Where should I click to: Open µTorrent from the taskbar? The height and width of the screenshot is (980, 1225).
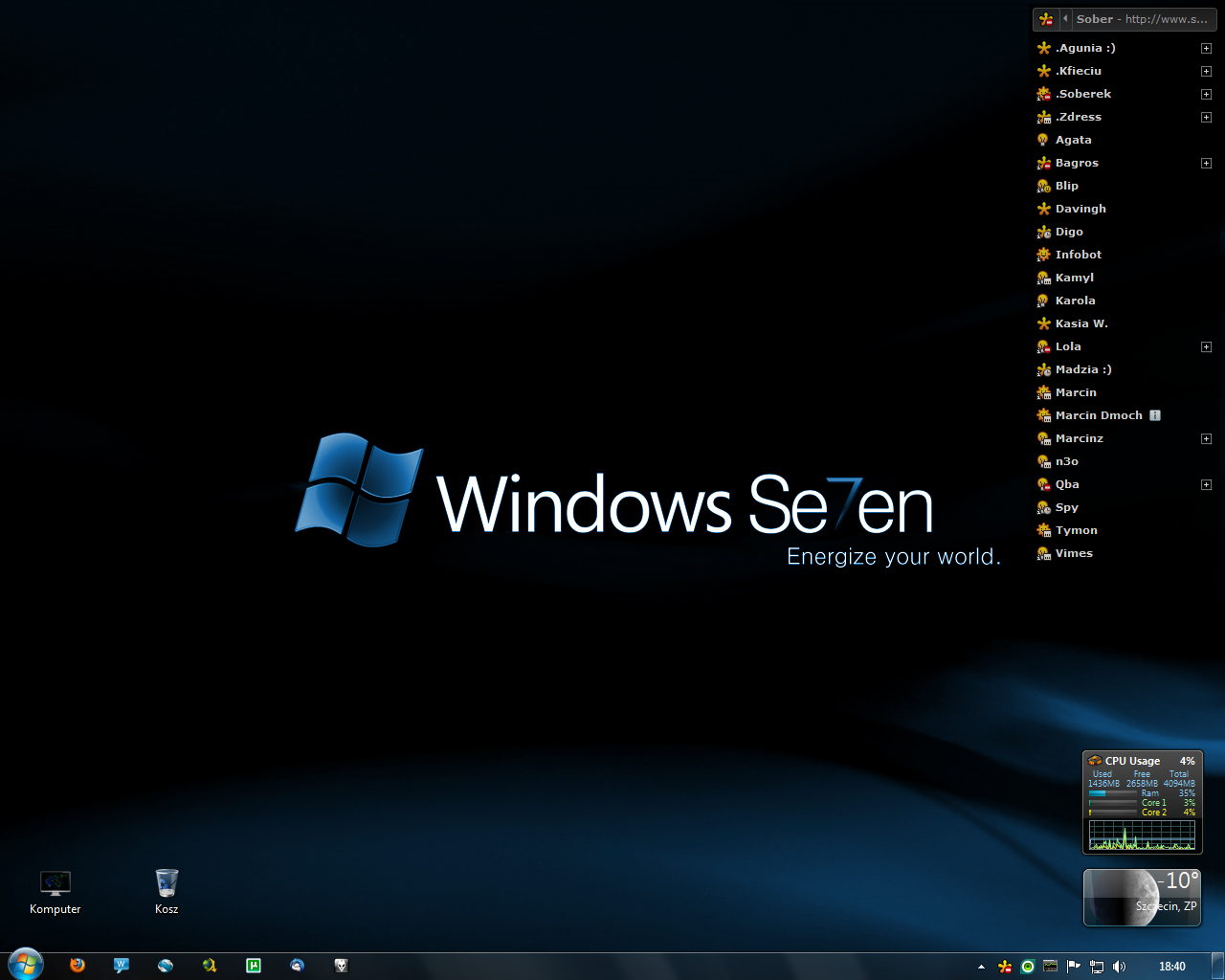pos(254,966)
